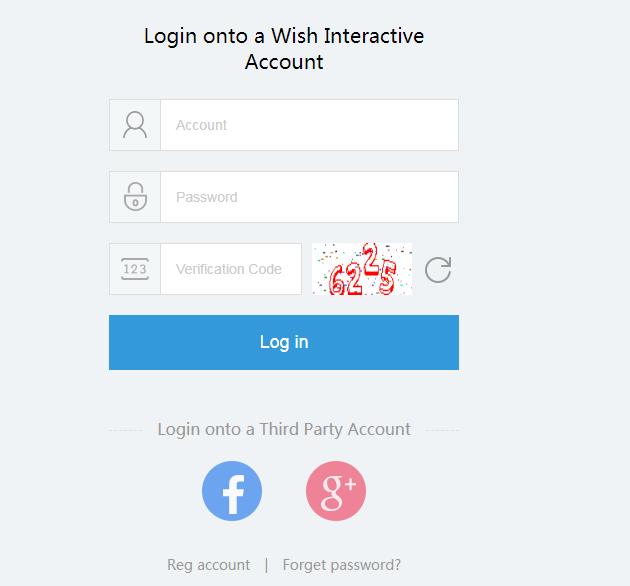Viewport: 630px width, 586px height.
Task: Click dashed line right of Third Party label
Action: pyautogui.click(x=442, y=430)
